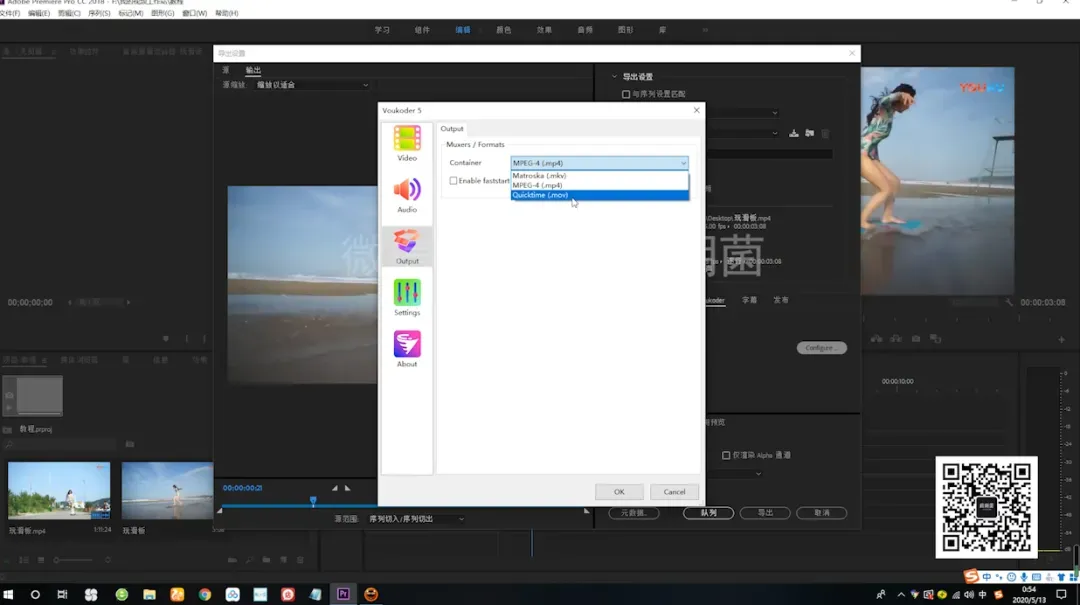1080x605 pixels.
Task: Switch to the Output tab in Voukoder
Action: [452, 129]
